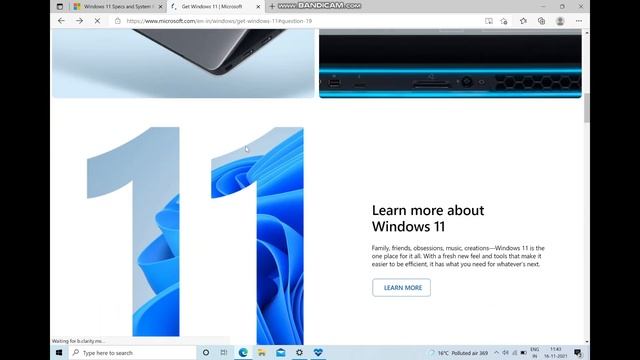Click the silver laptop image

point(183,63)
